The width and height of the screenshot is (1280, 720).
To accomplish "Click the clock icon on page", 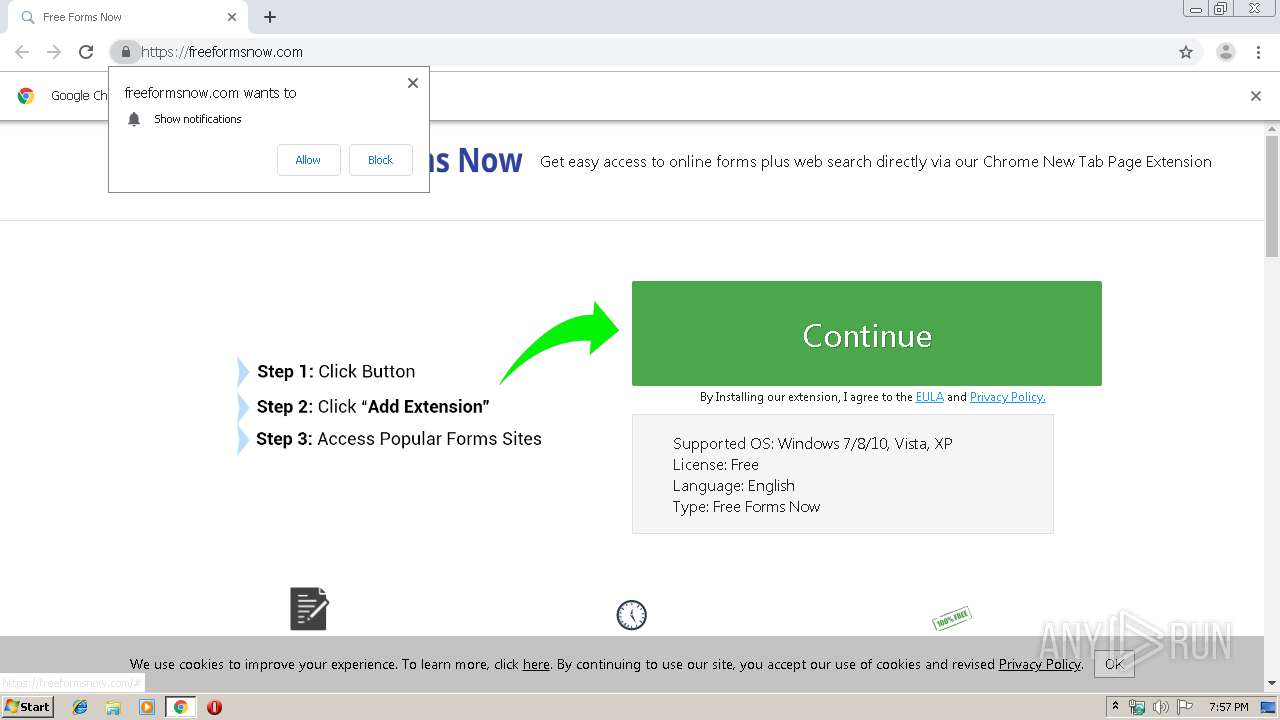I will [x=631, y=615].
